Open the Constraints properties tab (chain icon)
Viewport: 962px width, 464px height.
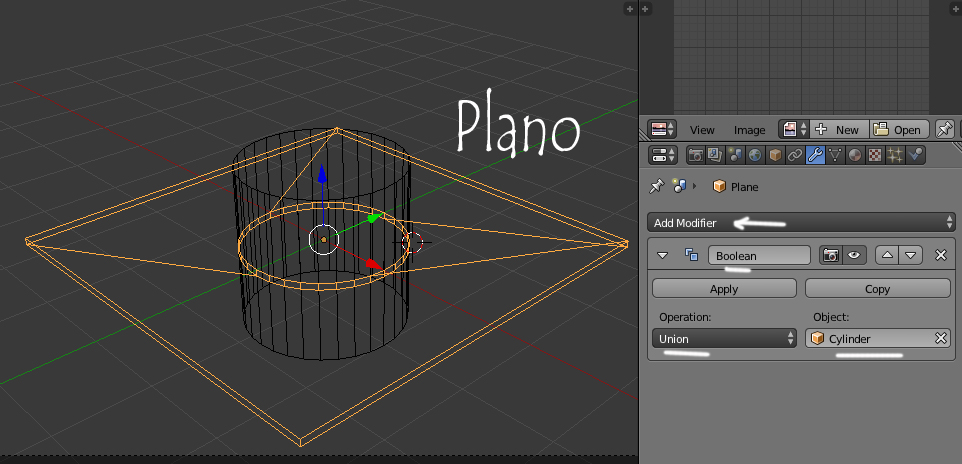pyautogui.click(x=795, y=155)
